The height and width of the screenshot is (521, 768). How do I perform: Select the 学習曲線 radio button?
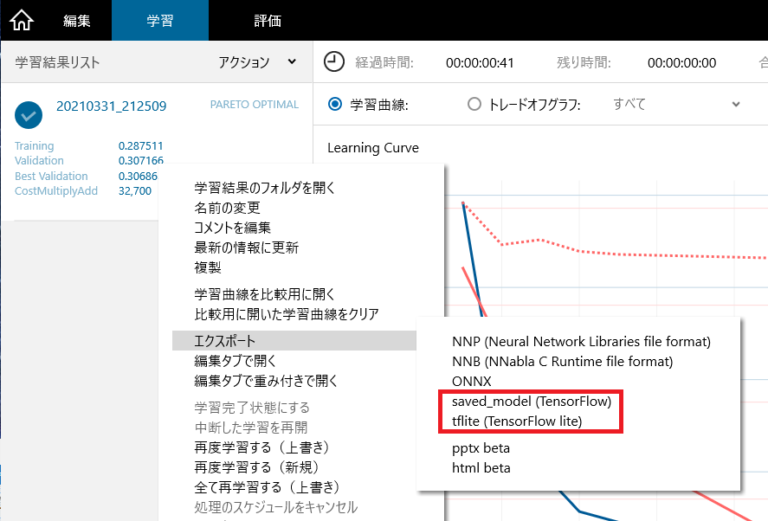click(x=335, y=104)
